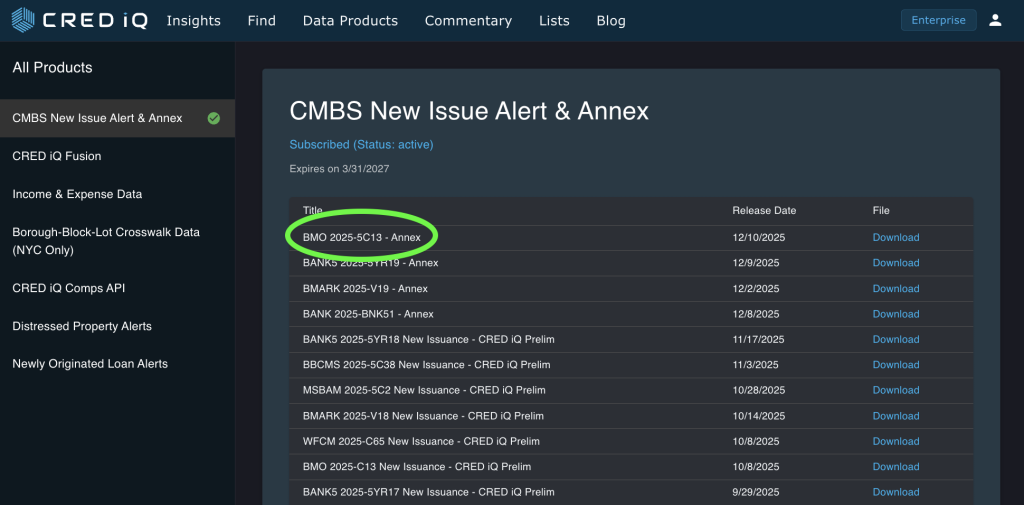Click the Enterprise button
Viewport: 1024px width, 505px height.
point(938,20)
